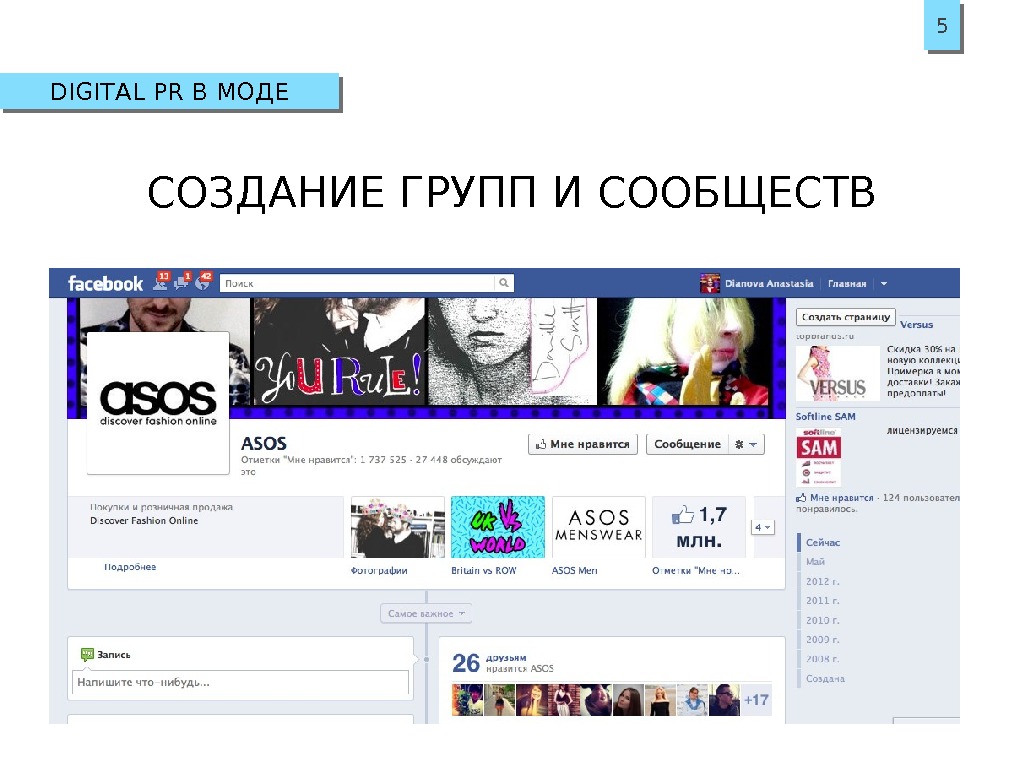
Task: Click ASOS Men label
Action: click(575, 571)
